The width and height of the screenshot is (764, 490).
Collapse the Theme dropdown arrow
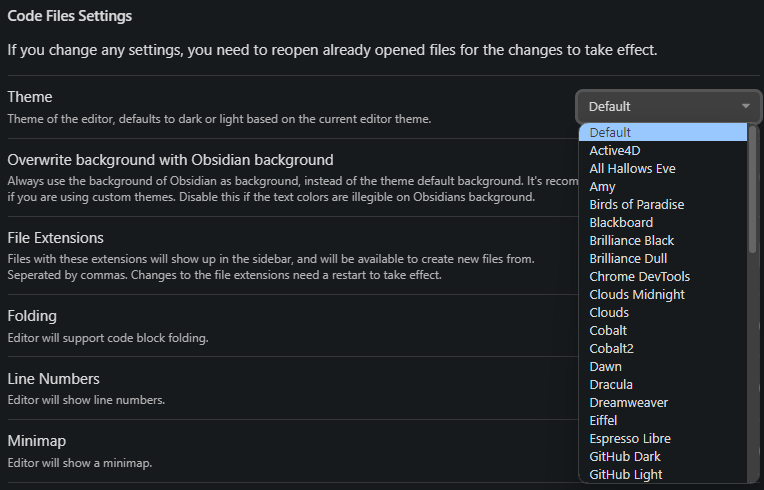tap(746, 106)
